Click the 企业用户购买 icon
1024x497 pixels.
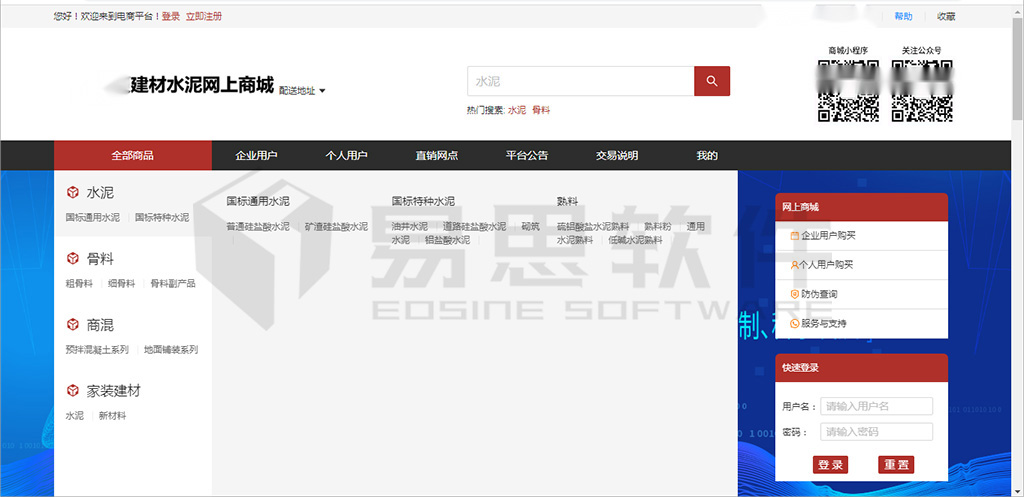pyautogui.click(x=795, y=236)
